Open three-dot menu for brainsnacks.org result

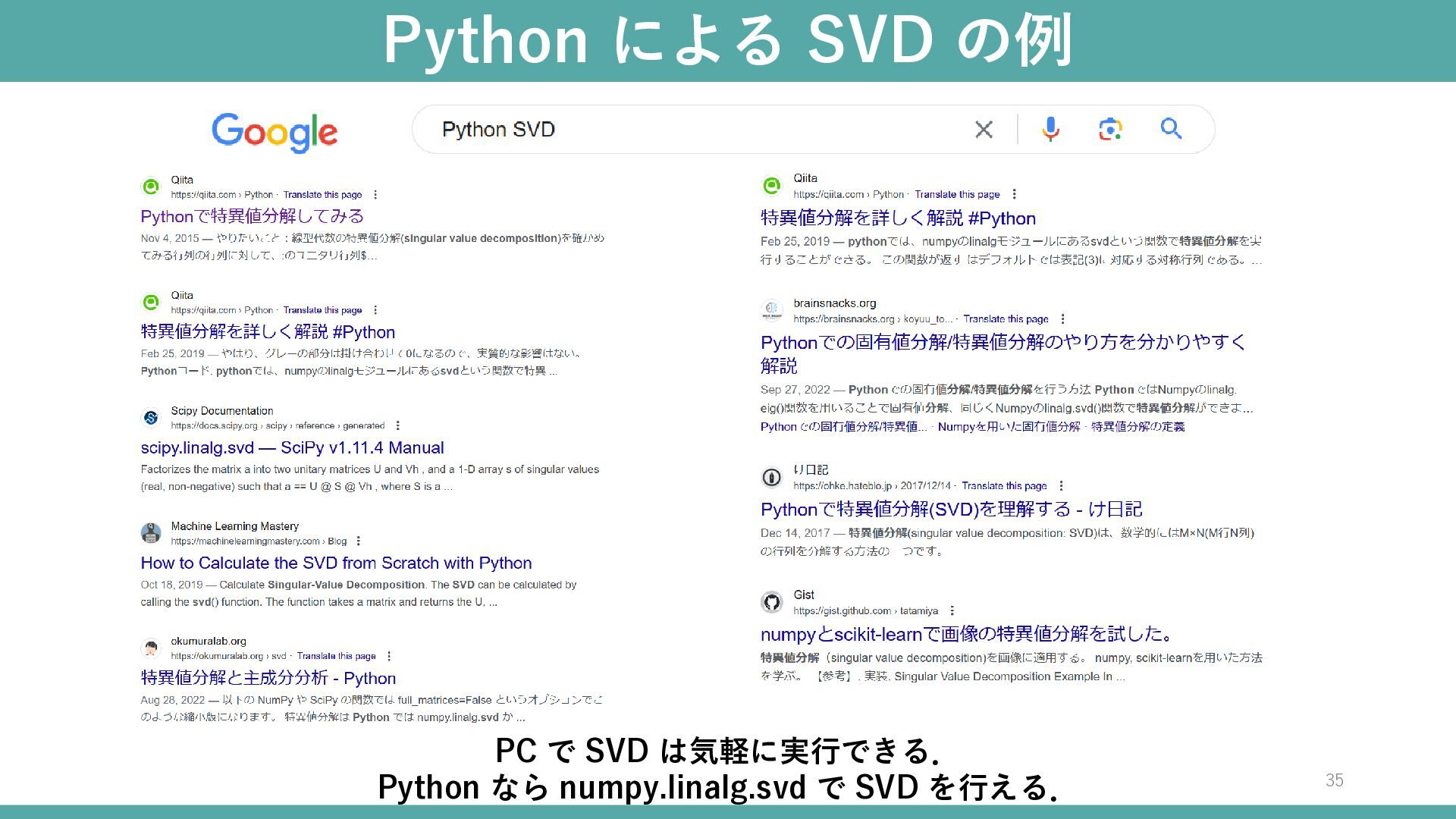[1062, 319]
